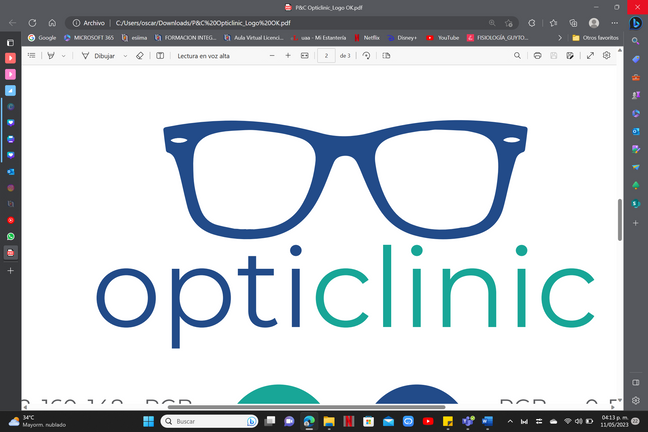The image size is (648, 432).
Task: Open the Netflix bookmark
Action: click(367, 38)
